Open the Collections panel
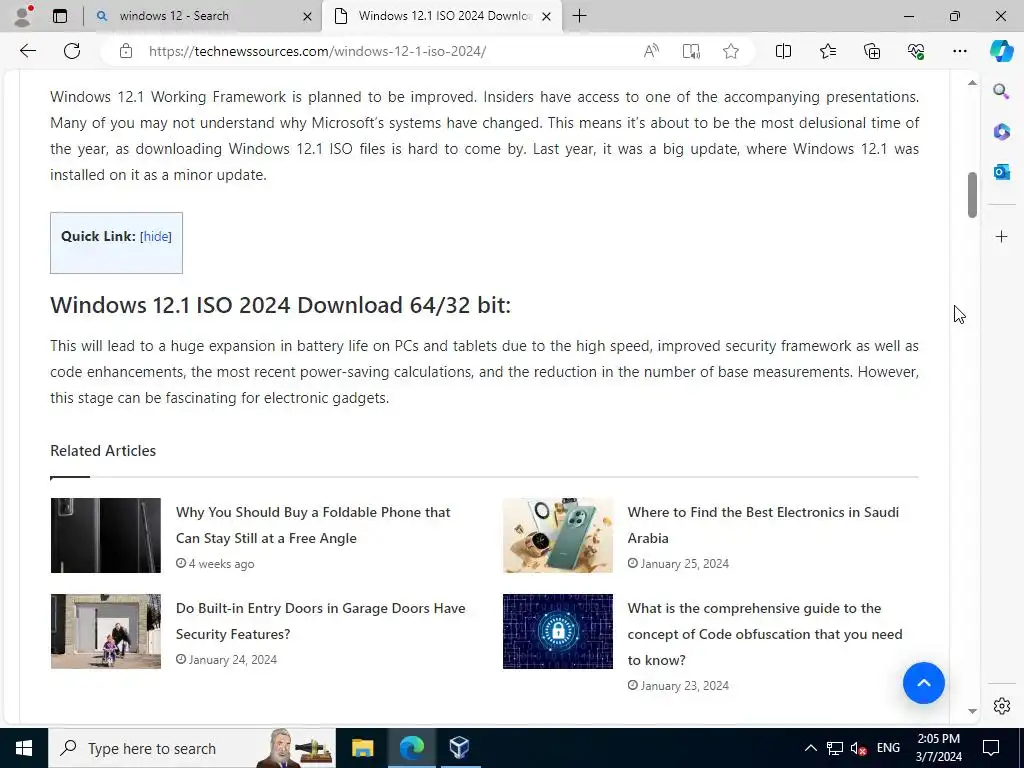1024x768 pixels. coord(872,51)
